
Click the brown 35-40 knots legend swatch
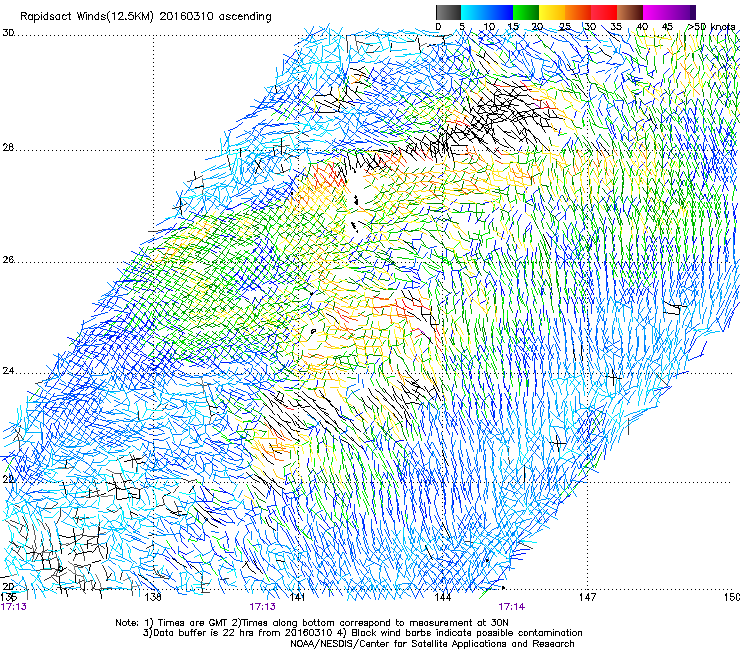(630, 12)
